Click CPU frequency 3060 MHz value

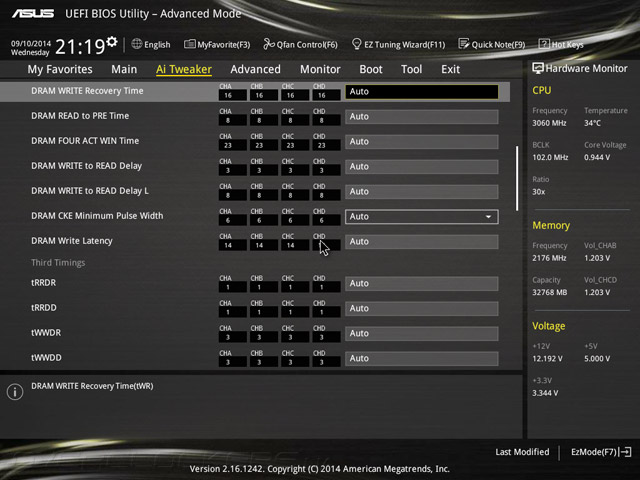coord(549,123)
